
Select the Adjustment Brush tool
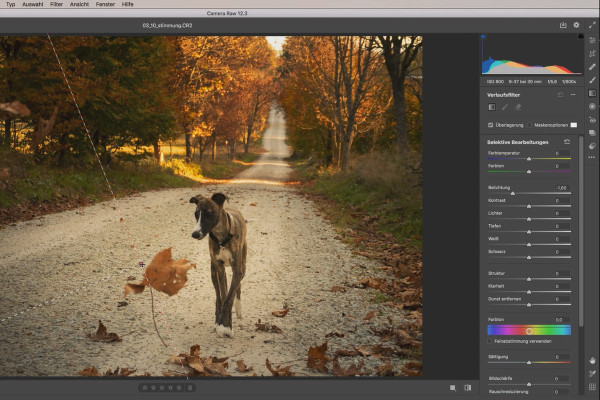click(592, 80)
